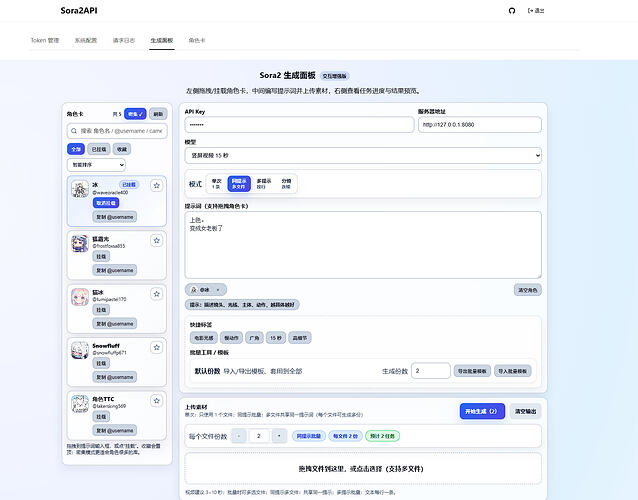This screenshot has height=500, width=638.
Task: Star the 角色TTC character card
Action: pos(157,401)
